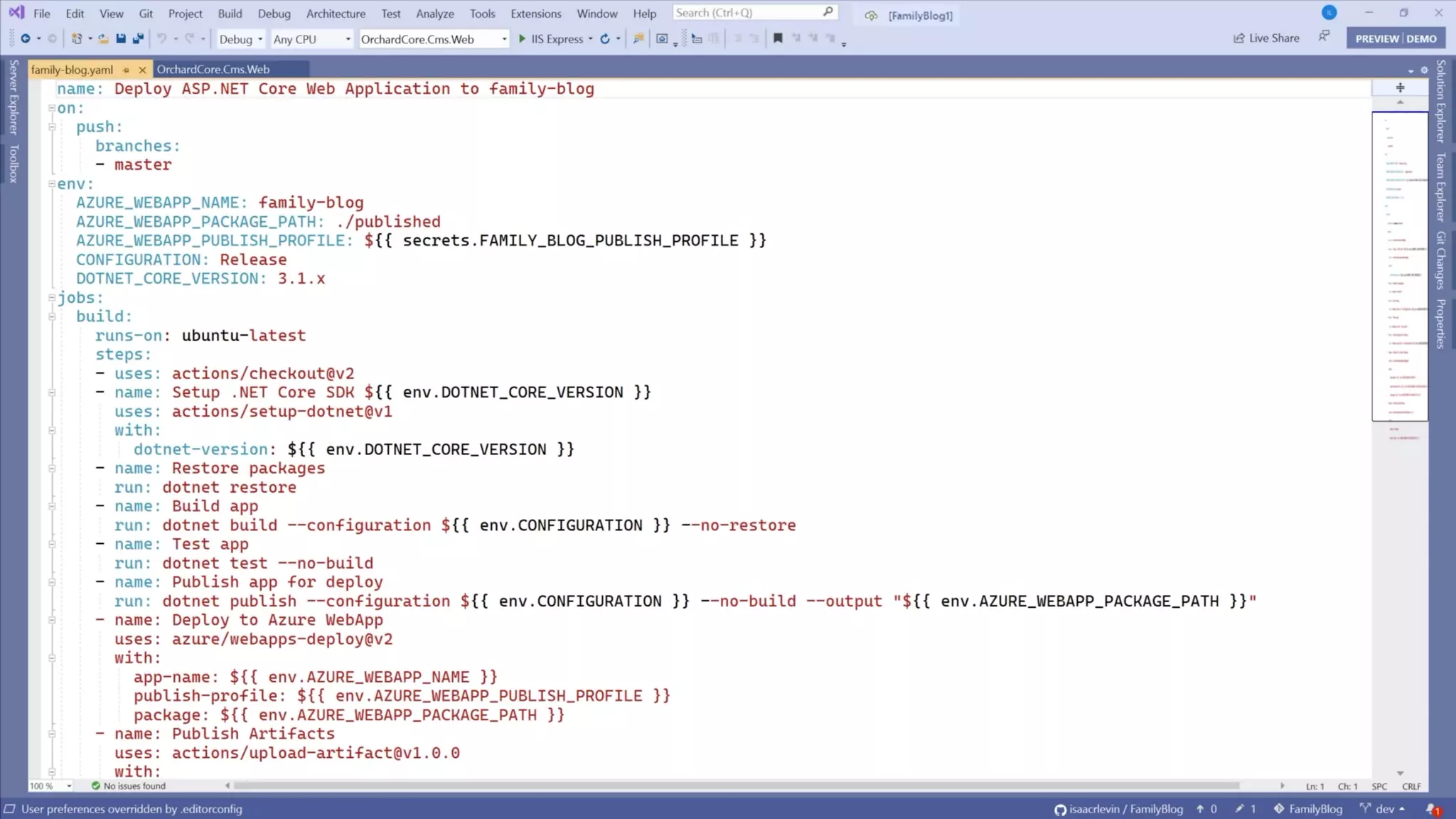
Task: Click the Open File folder icon
Action: 103,38
